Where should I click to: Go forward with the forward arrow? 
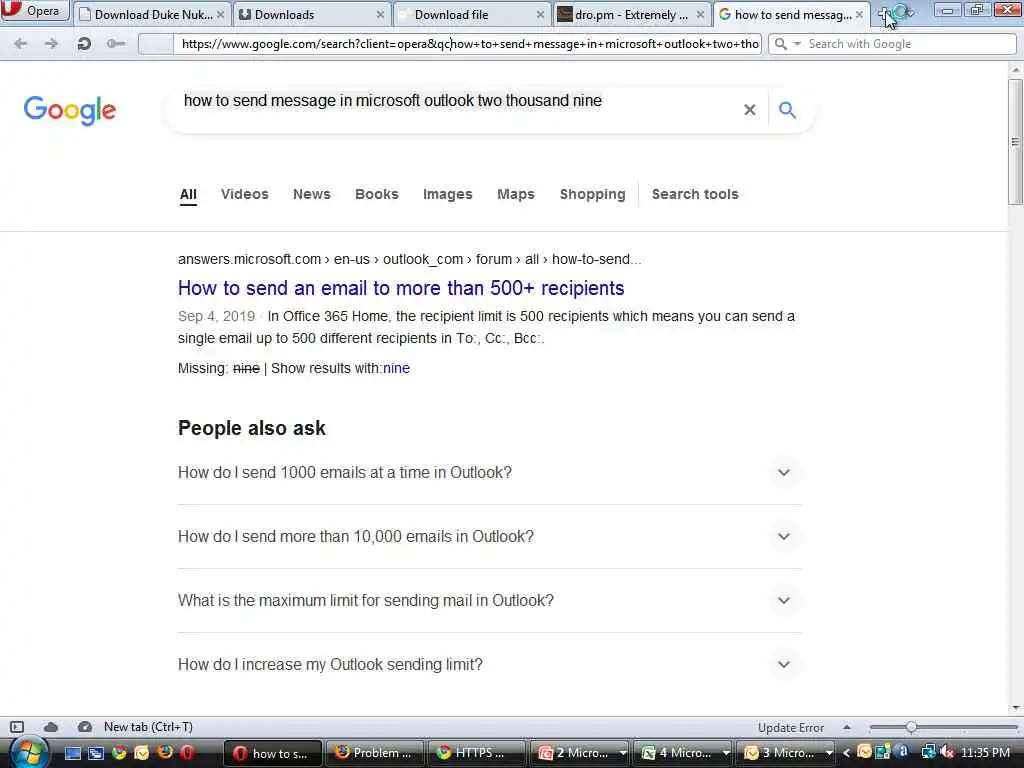51,44
